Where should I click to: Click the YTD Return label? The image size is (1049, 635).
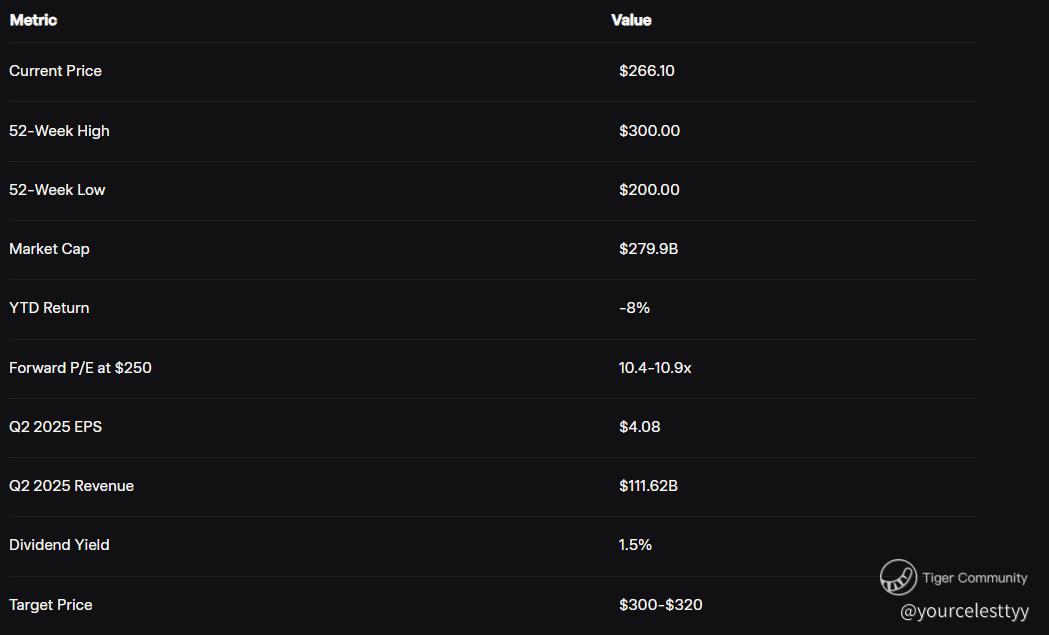pyautogui.click(x=49, y=308)
